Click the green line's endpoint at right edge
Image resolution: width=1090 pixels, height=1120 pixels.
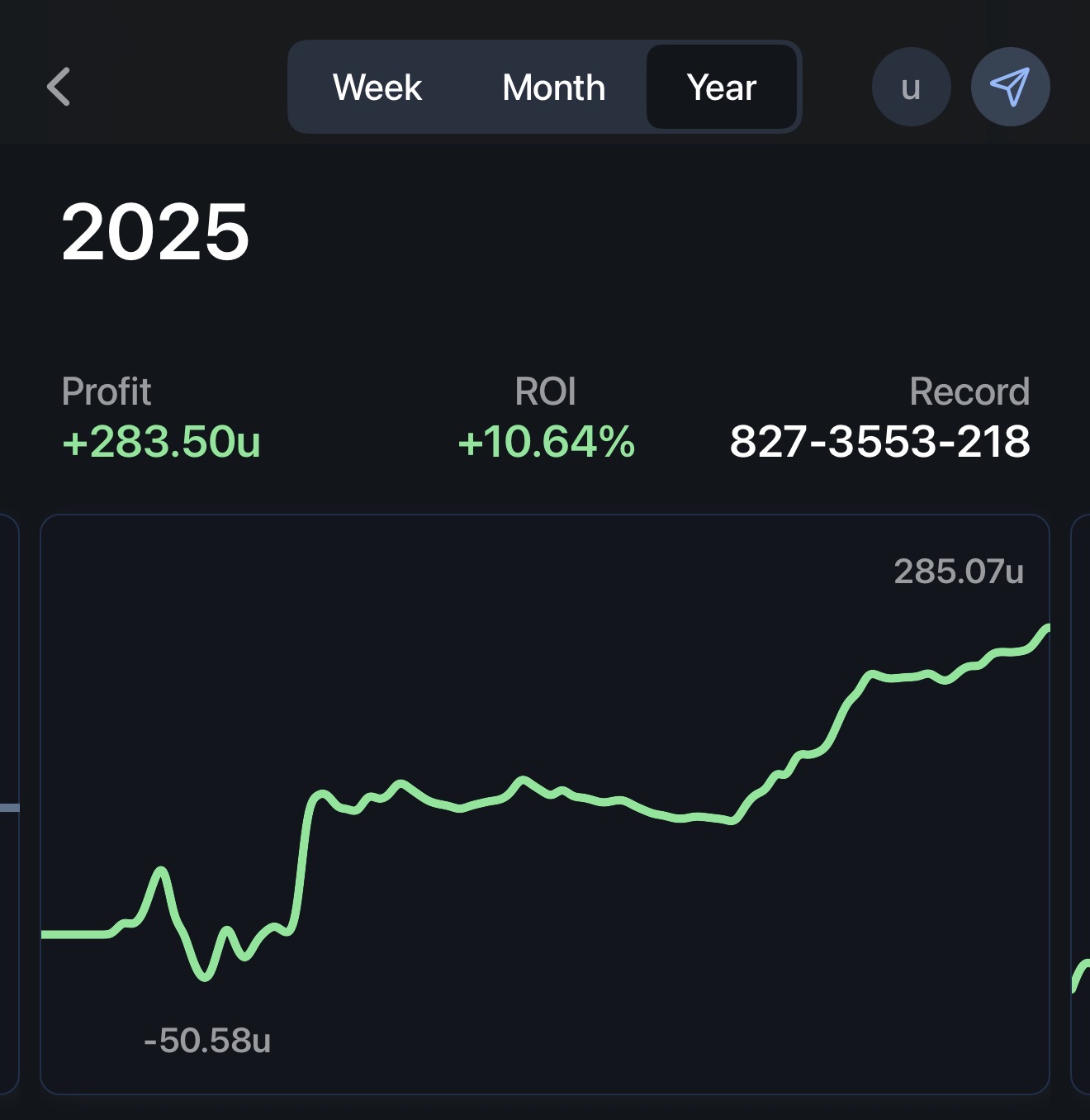click(x=1045, y=629)
